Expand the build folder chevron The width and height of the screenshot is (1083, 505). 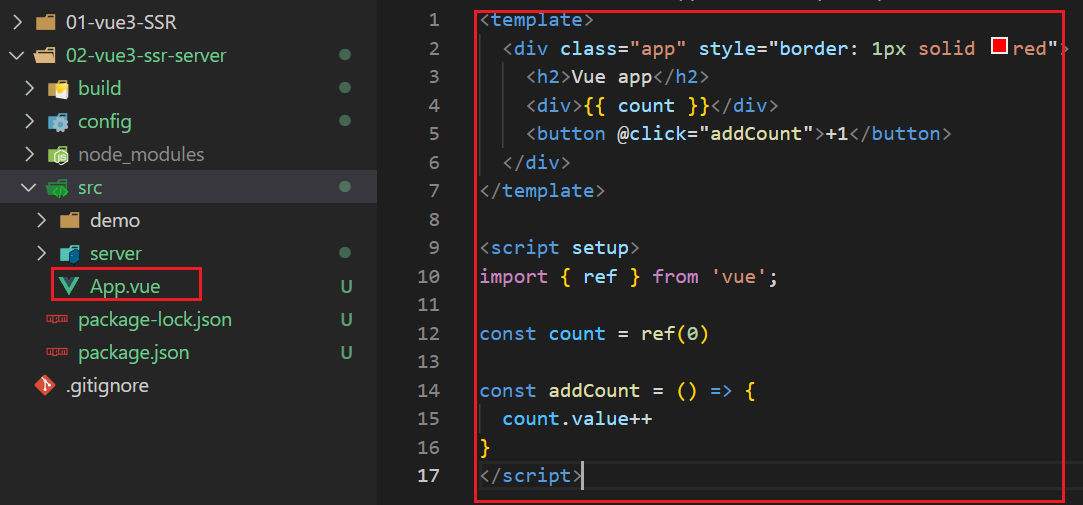29,88
